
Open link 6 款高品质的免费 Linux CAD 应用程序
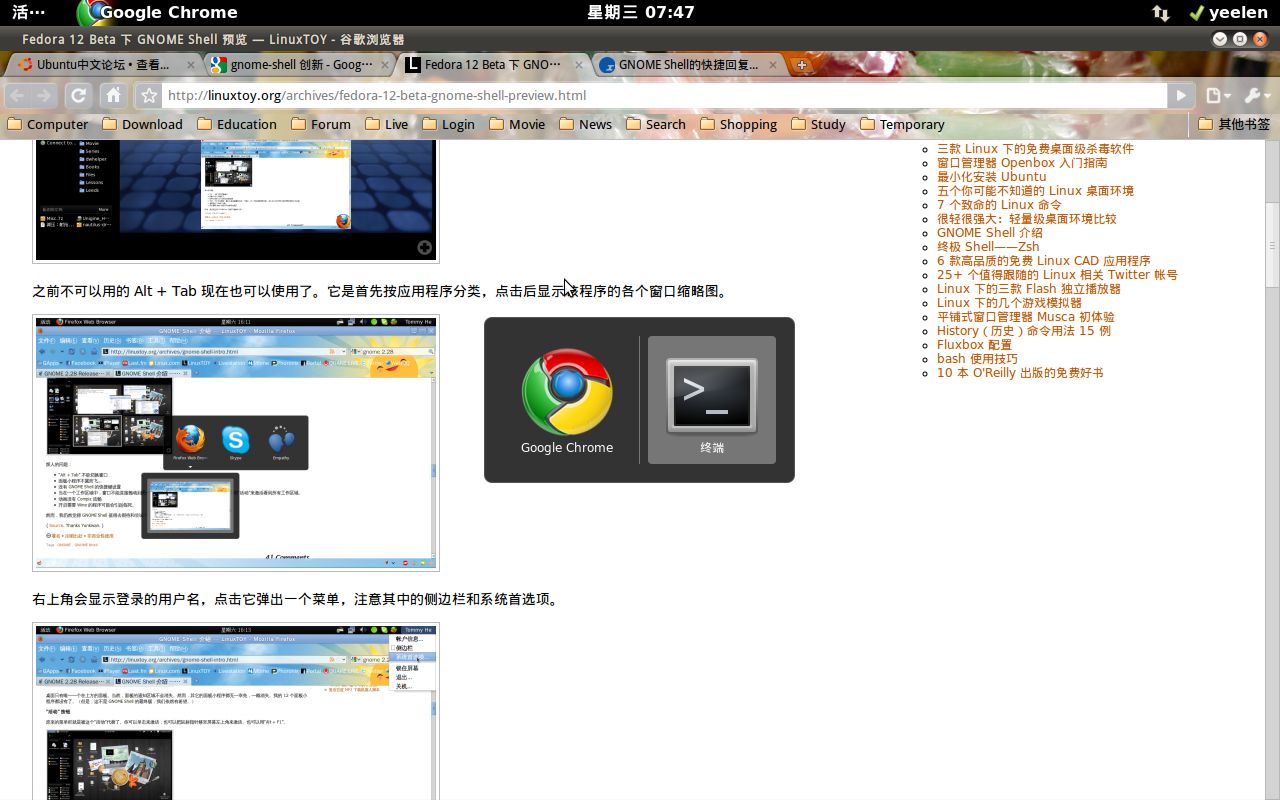point(1044,260)
